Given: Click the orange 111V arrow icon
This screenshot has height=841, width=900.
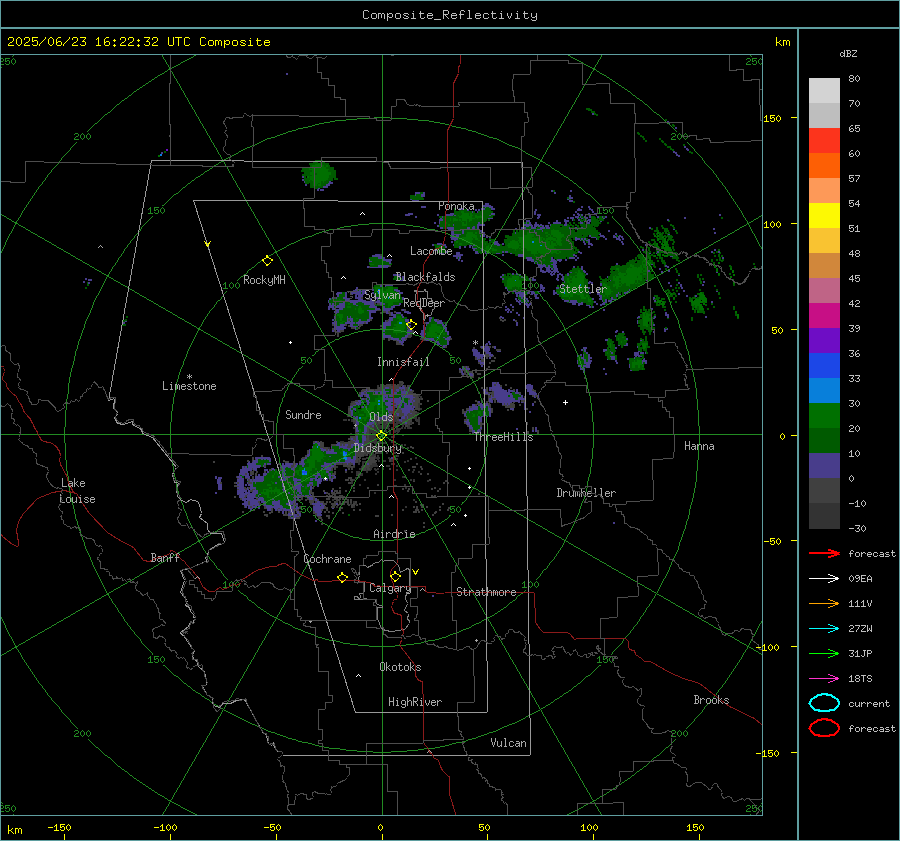Looking at the screenshot, I should point(824,603).
